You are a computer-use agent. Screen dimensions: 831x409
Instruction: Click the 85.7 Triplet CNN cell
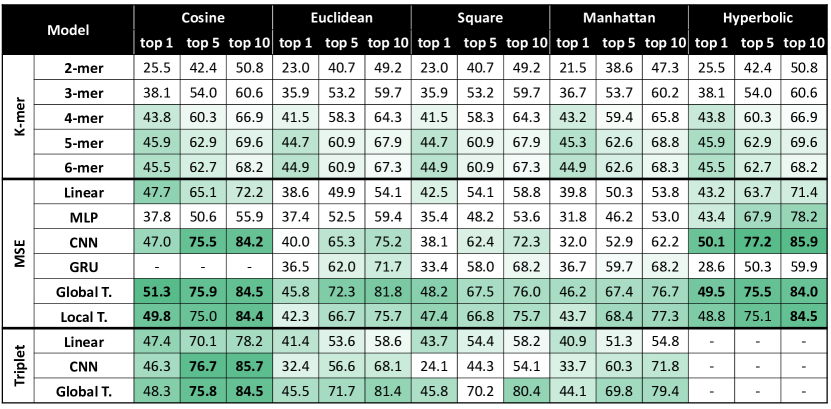[x=249, y=367]
